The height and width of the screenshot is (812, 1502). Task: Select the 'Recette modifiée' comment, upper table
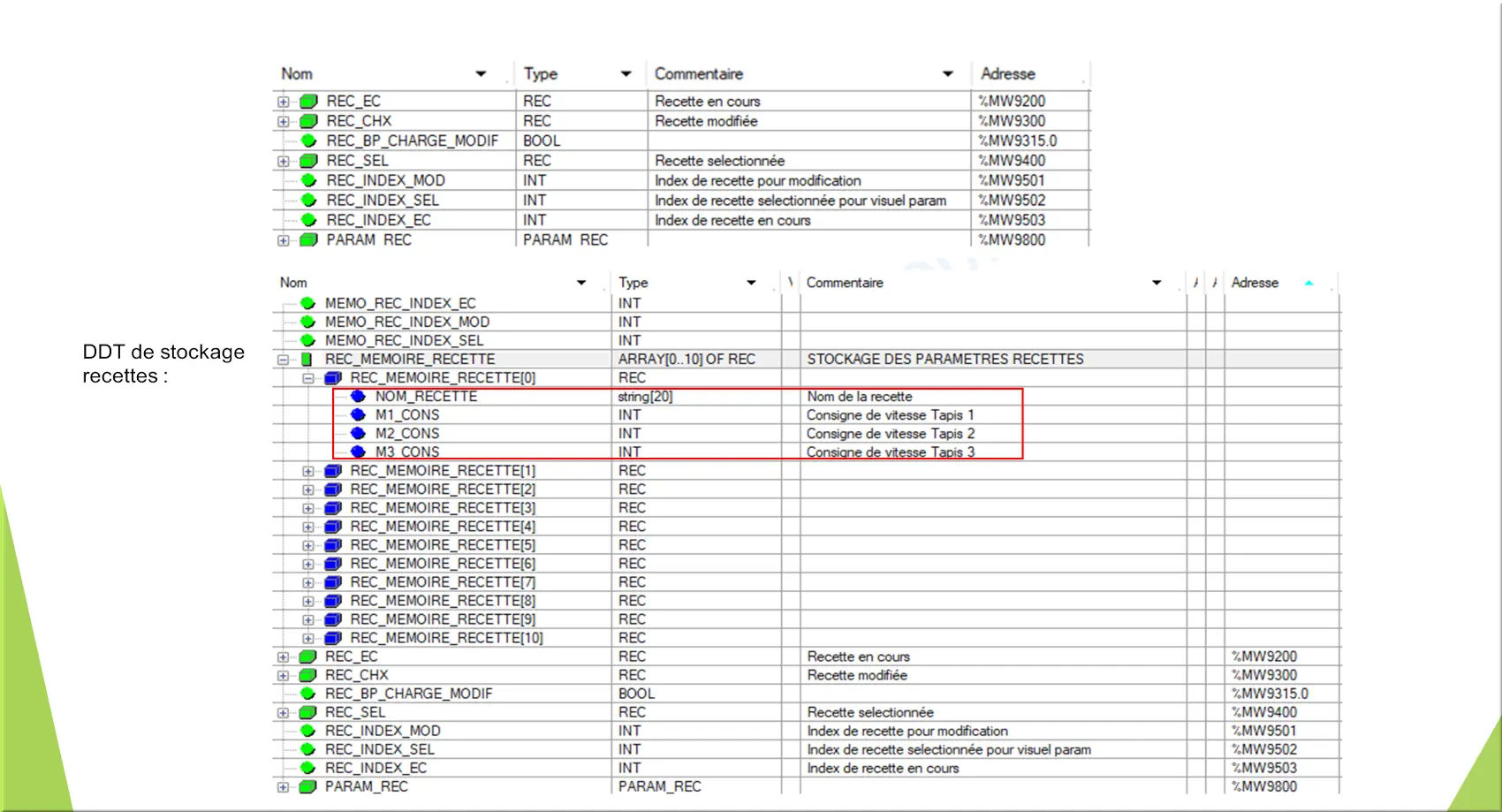click(706, 121)
